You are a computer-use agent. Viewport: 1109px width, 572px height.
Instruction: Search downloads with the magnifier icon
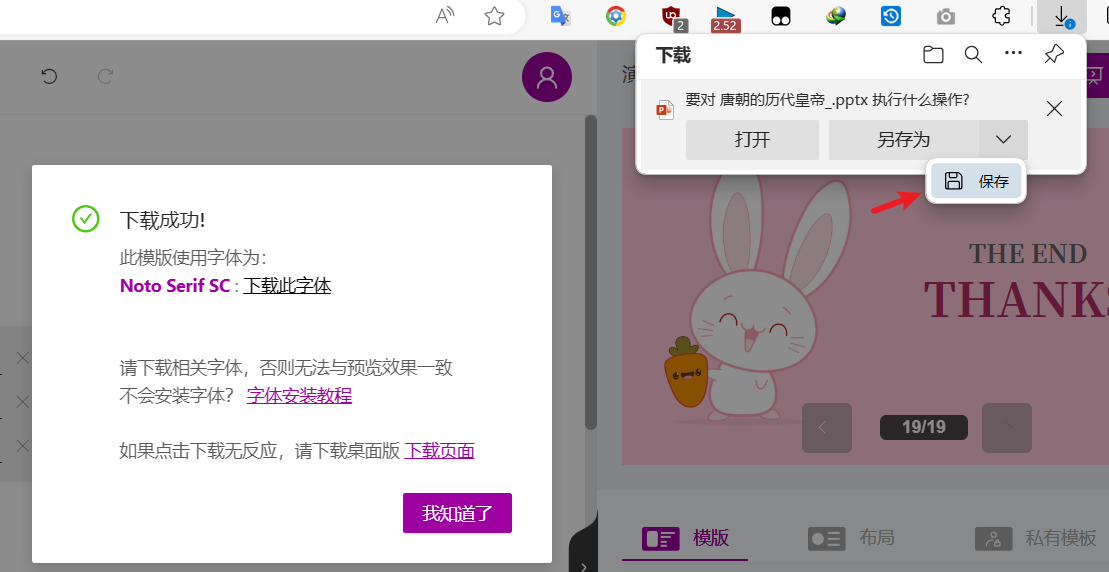tap(974, 54)
